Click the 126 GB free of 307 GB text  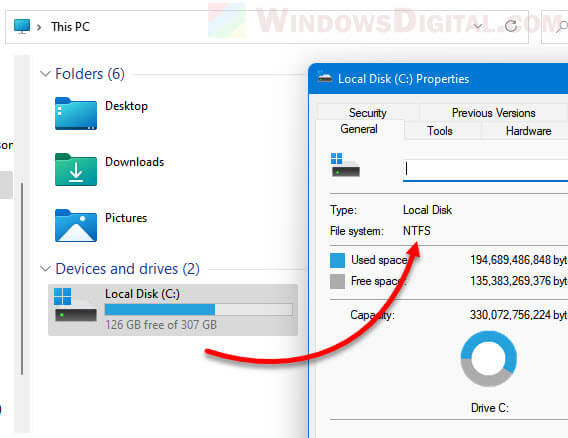coord(161,325)
